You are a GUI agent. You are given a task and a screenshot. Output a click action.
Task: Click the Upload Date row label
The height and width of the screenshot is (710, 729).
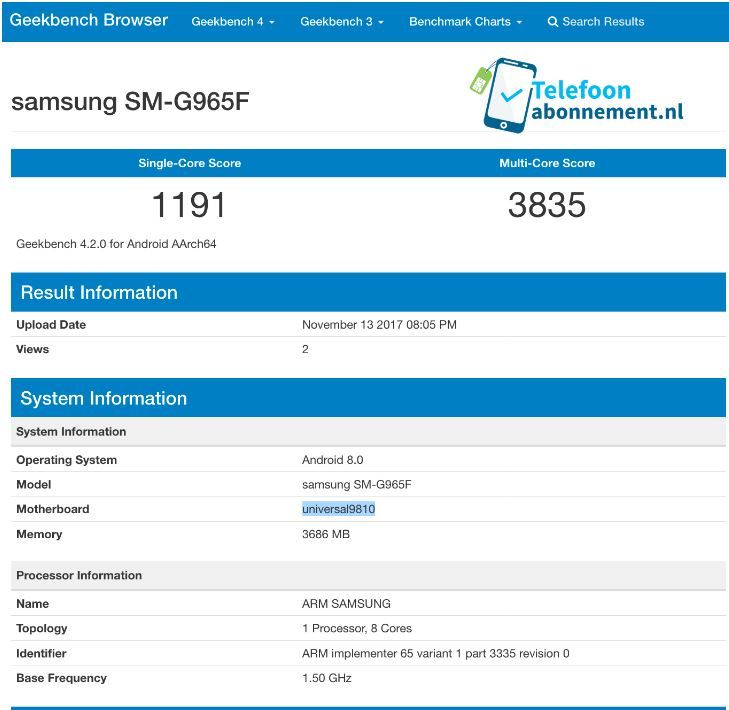[x=51, y=325]
